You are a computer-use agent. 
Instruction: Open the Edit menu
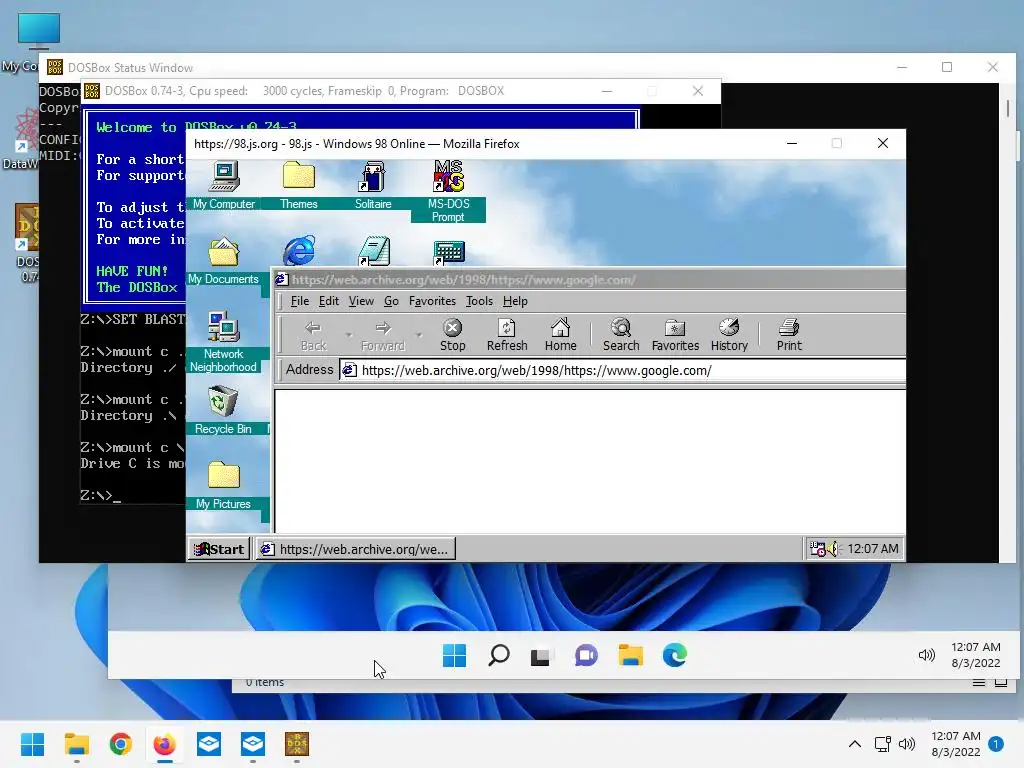(328, 301)
